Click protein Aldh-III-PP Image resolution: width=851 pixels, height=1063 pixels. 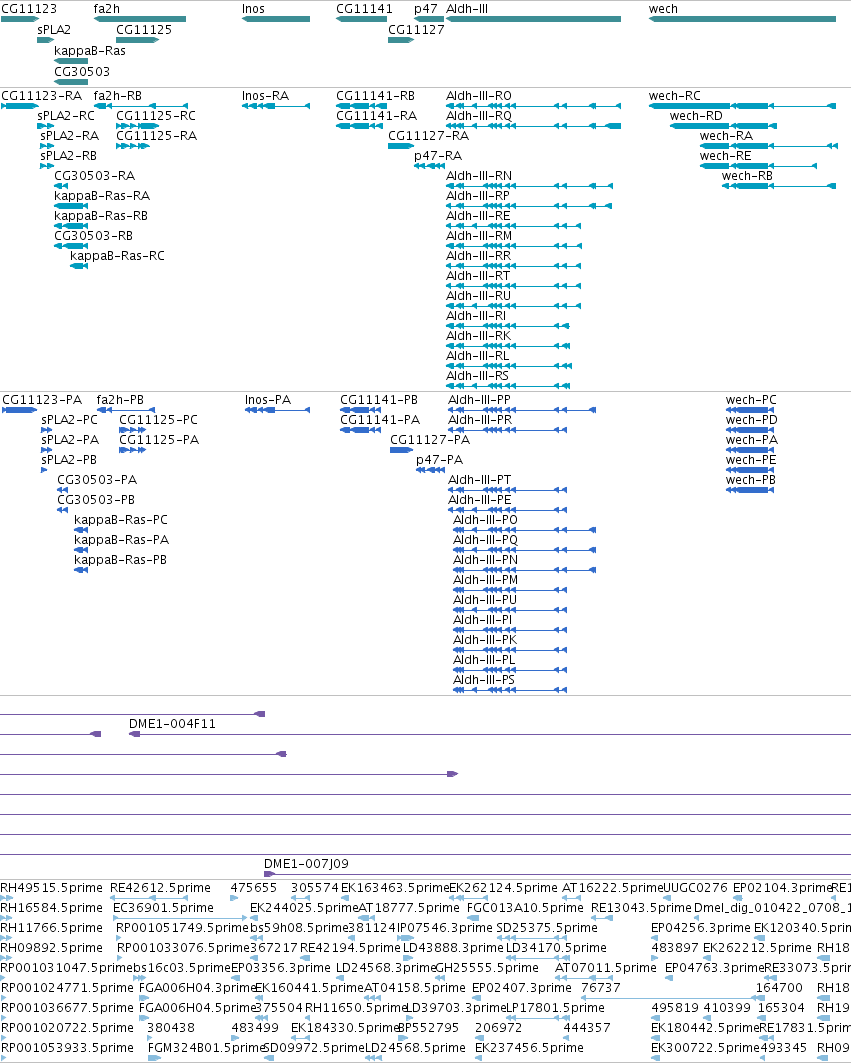(x=479, y=400)
